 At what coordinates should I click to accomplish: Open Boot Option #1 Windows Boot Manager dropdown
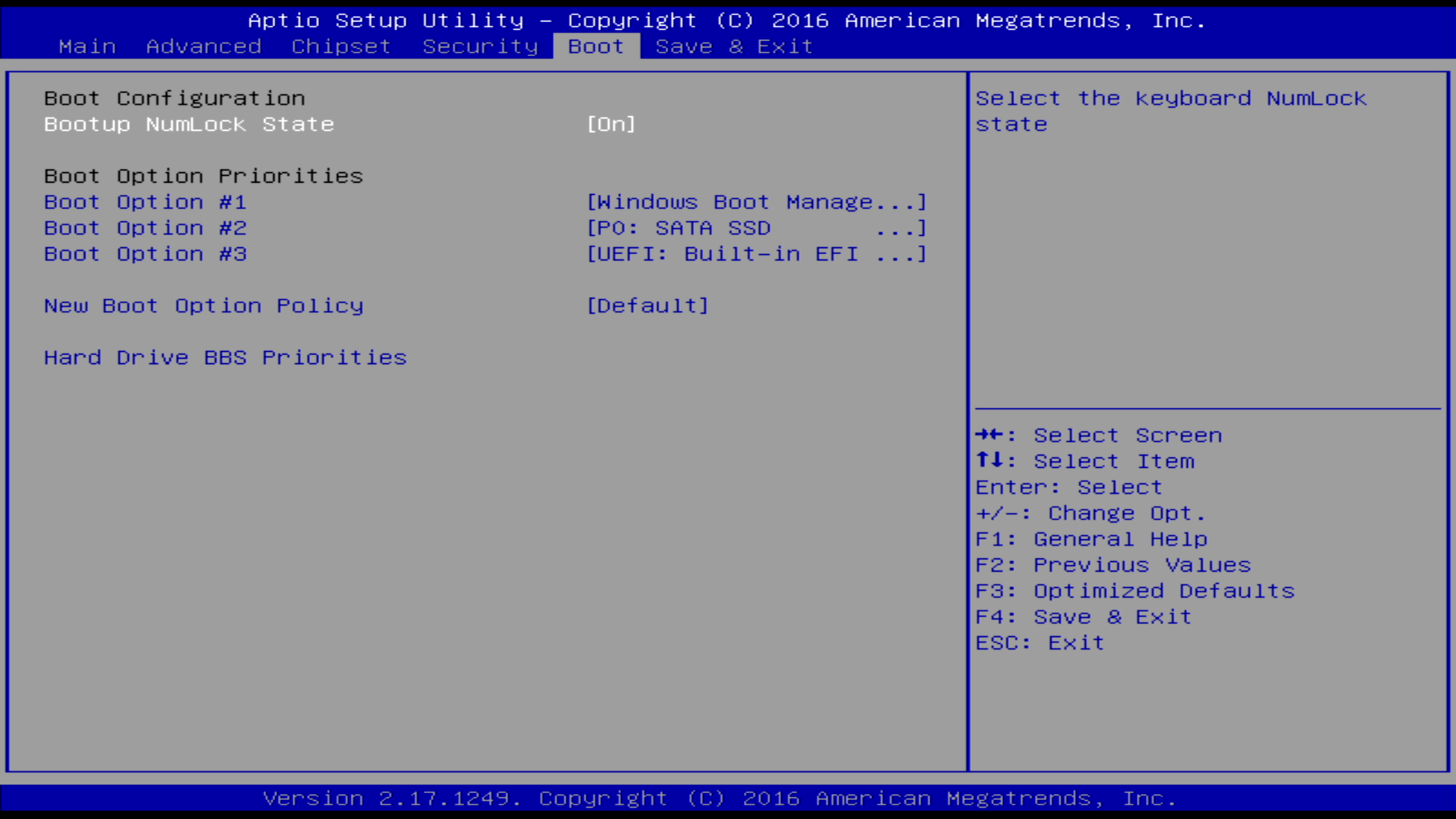pos(756,202)
